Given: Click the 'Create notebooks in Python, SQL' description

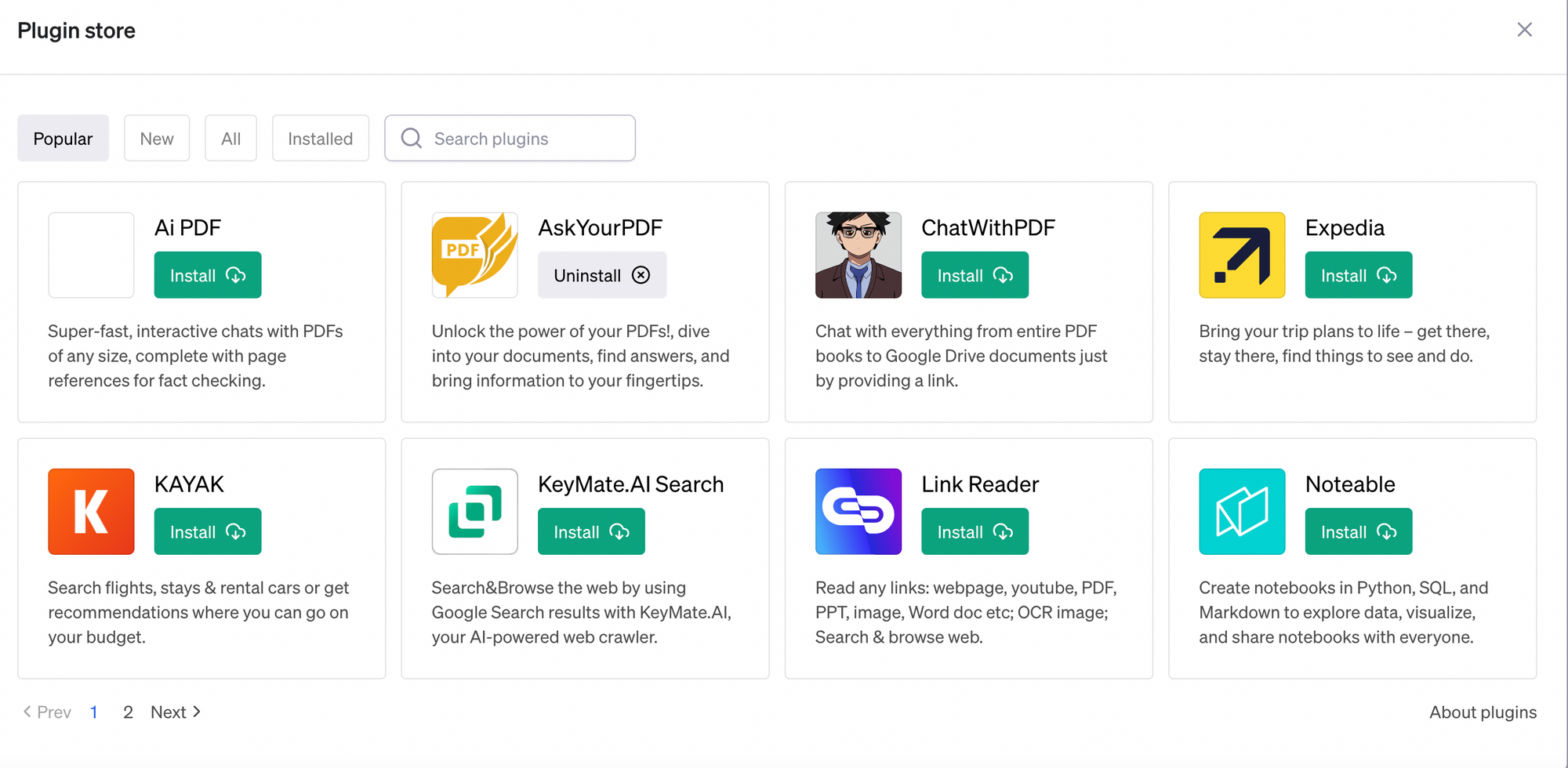Looking at the screenshot, I should pyautogui.click(x=1344, y=612).
